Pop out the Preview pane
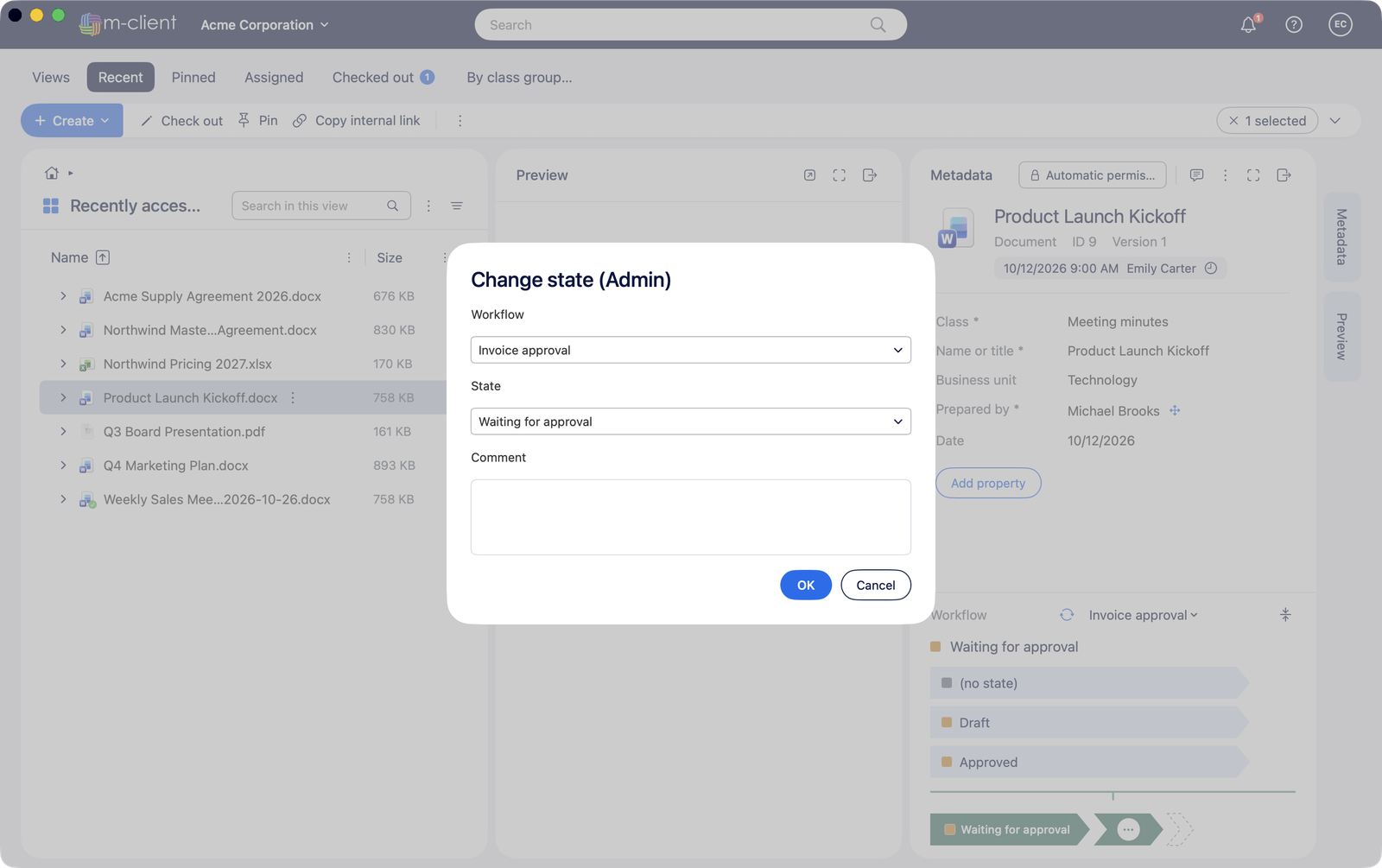This screenshot has width=1382, height=868. (870, 175)
